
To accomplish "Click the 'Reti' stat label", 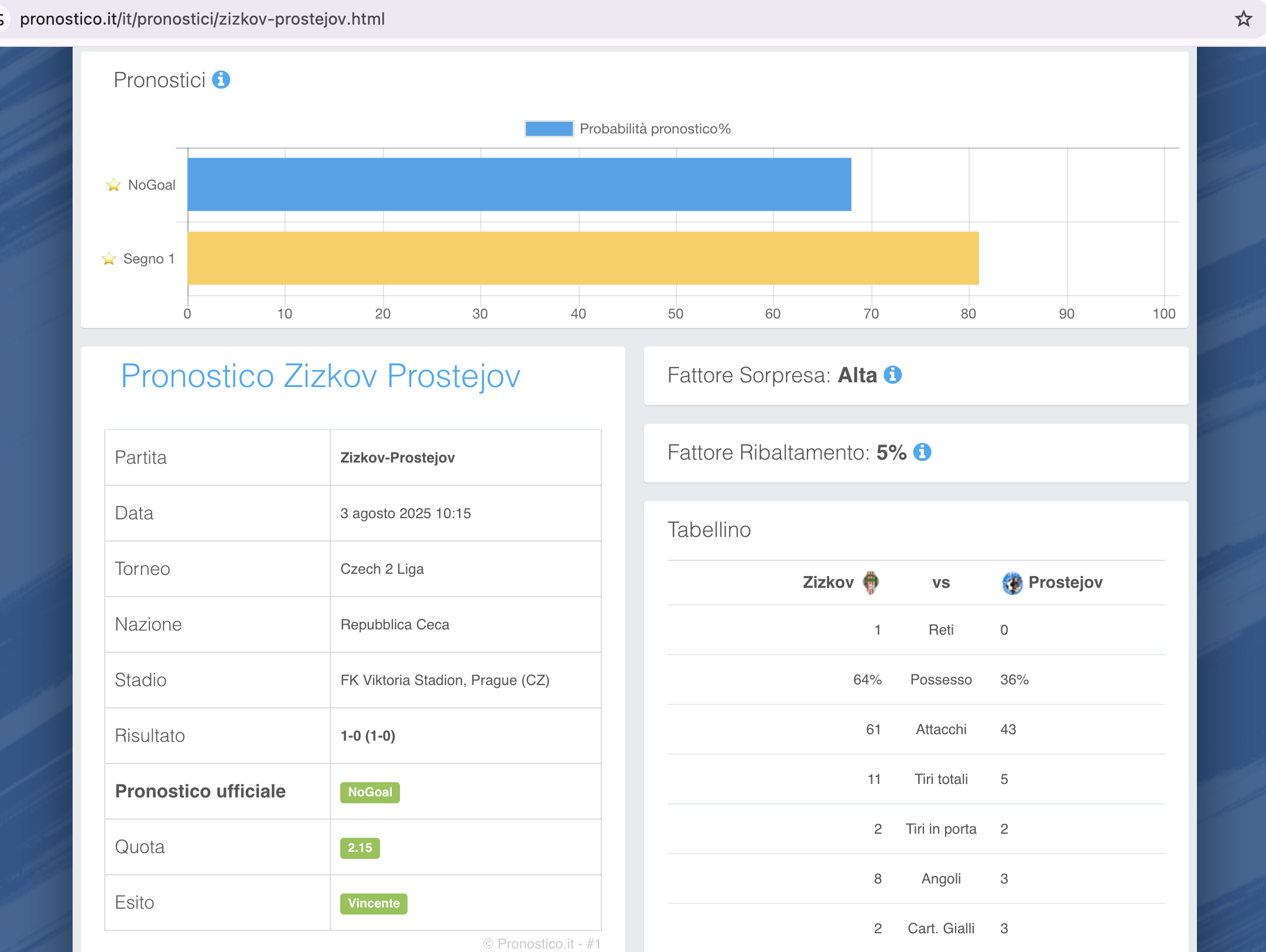I will pyautogui.click(x=941, y=630).
